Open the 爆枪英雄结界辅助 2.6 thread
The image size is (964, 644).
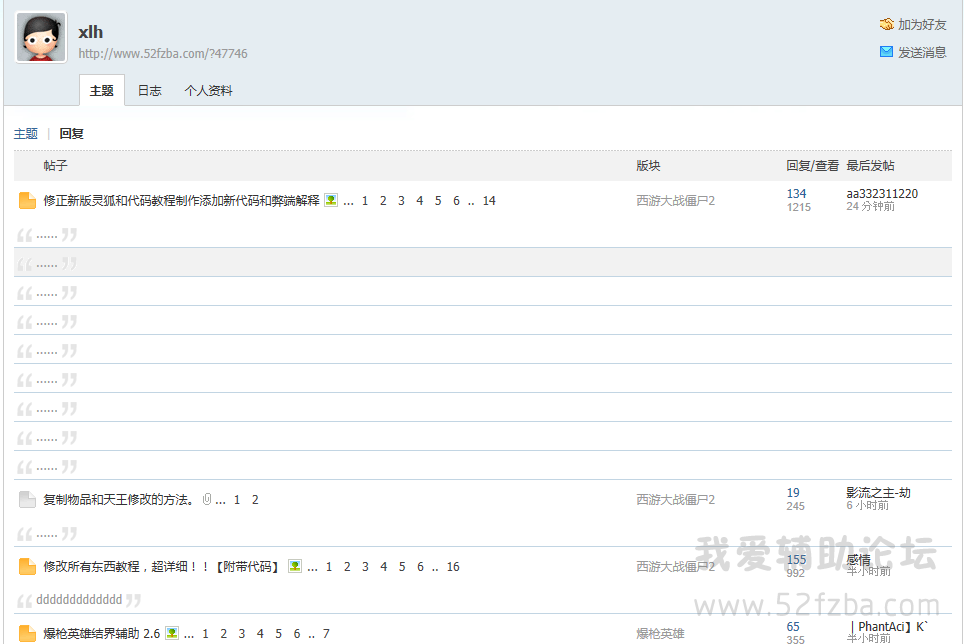(101, 634)
